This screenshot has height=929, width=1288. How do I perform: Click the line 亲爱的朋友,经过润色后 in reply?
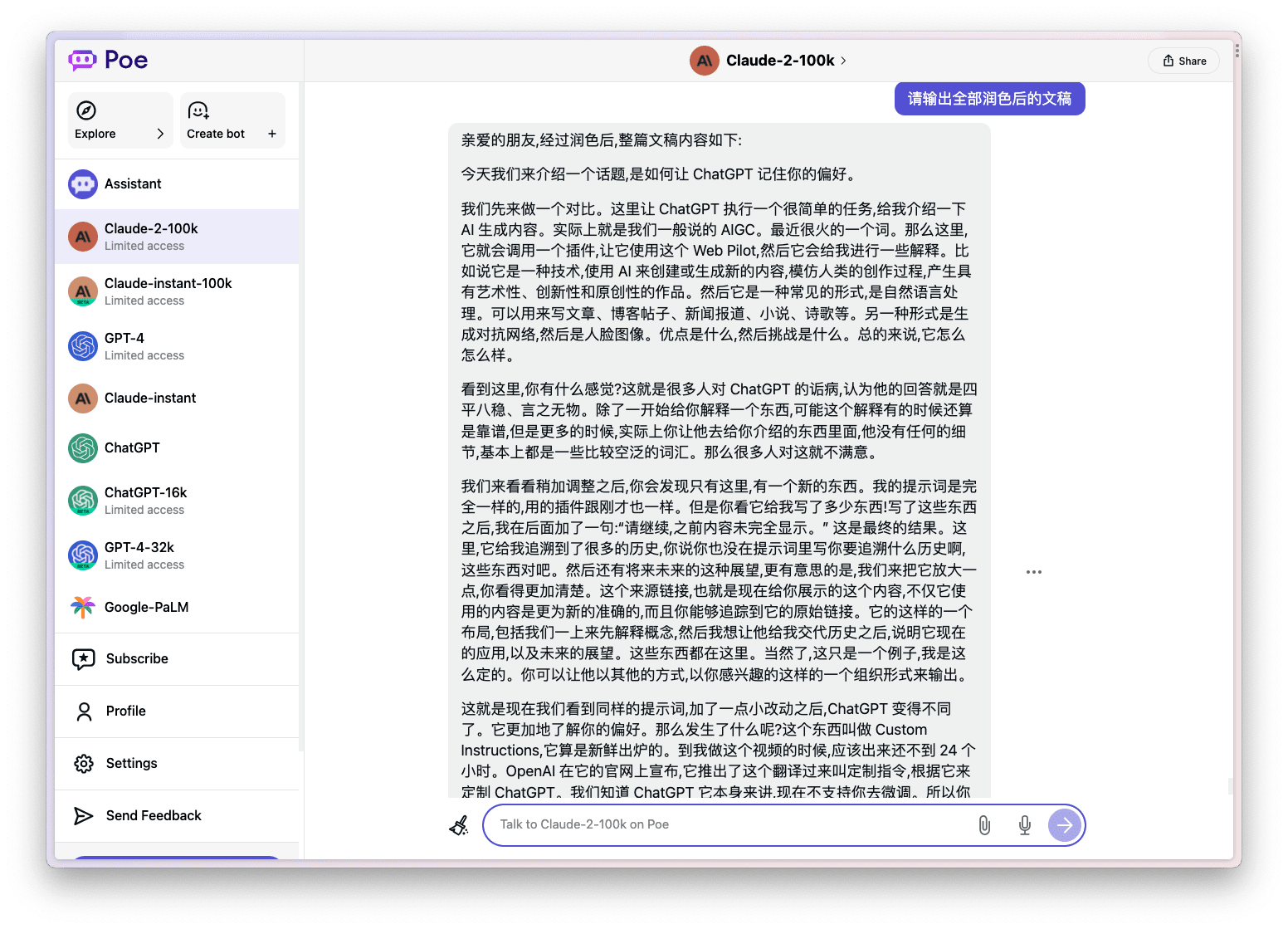(602, 140)
